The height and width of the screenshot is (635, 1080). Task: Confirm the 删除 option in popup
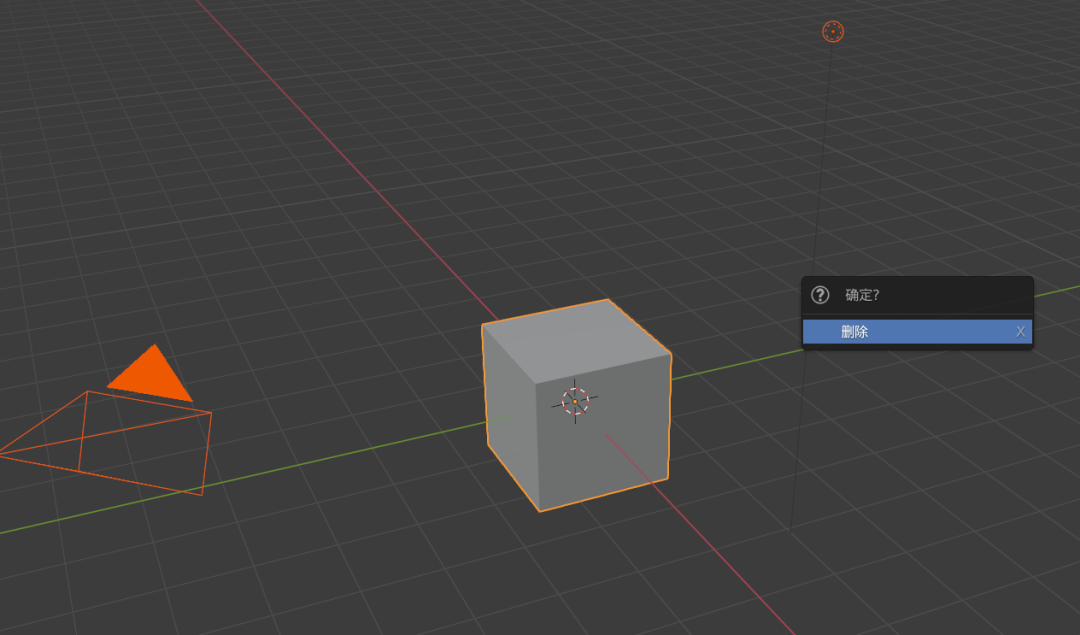point(917,332)
